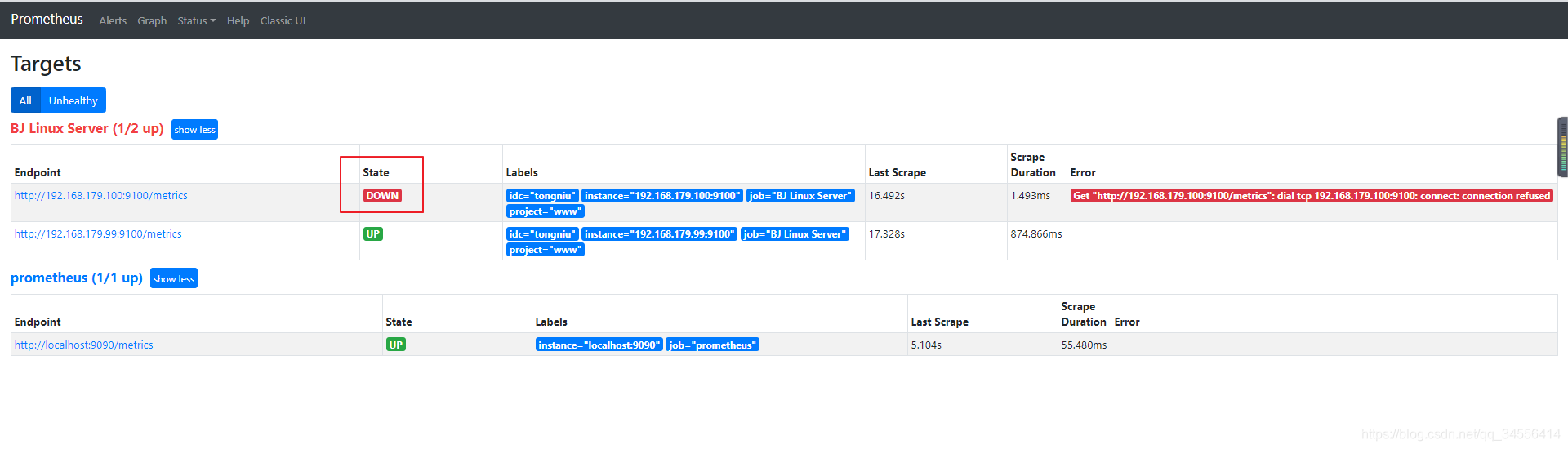
Task: Click scrape duration 874.866ms
Action: 1036,233
